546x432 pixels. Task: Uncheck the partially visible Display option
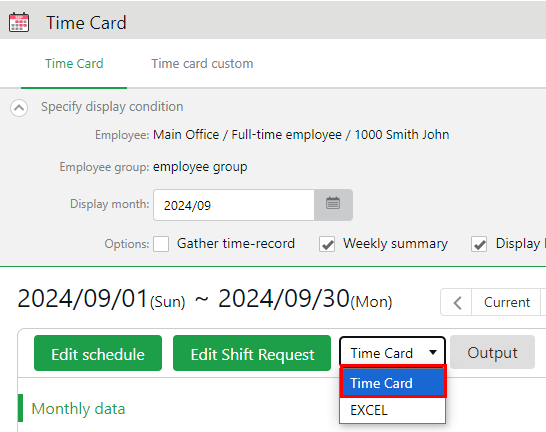click(x=479, y=244)
